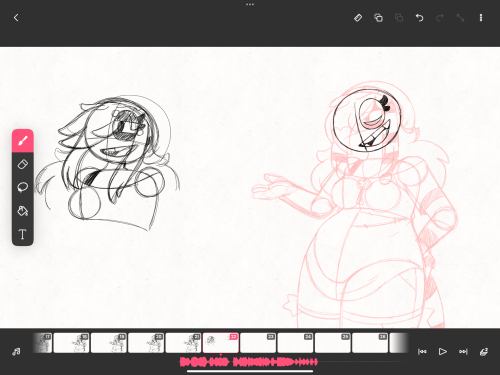
Task: Play the animation
Action: point(443,352)
